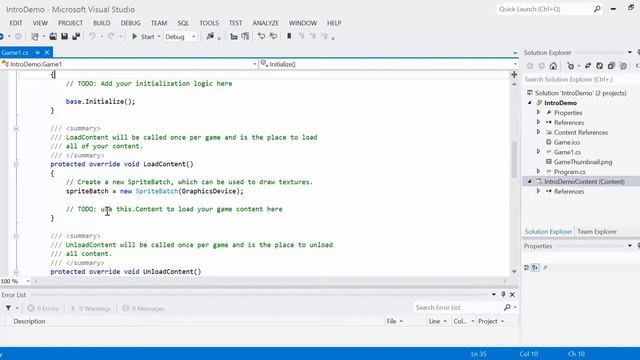Refresh the Solution Explorer
Screen dimensions: 640x360
tap(600, 66)
